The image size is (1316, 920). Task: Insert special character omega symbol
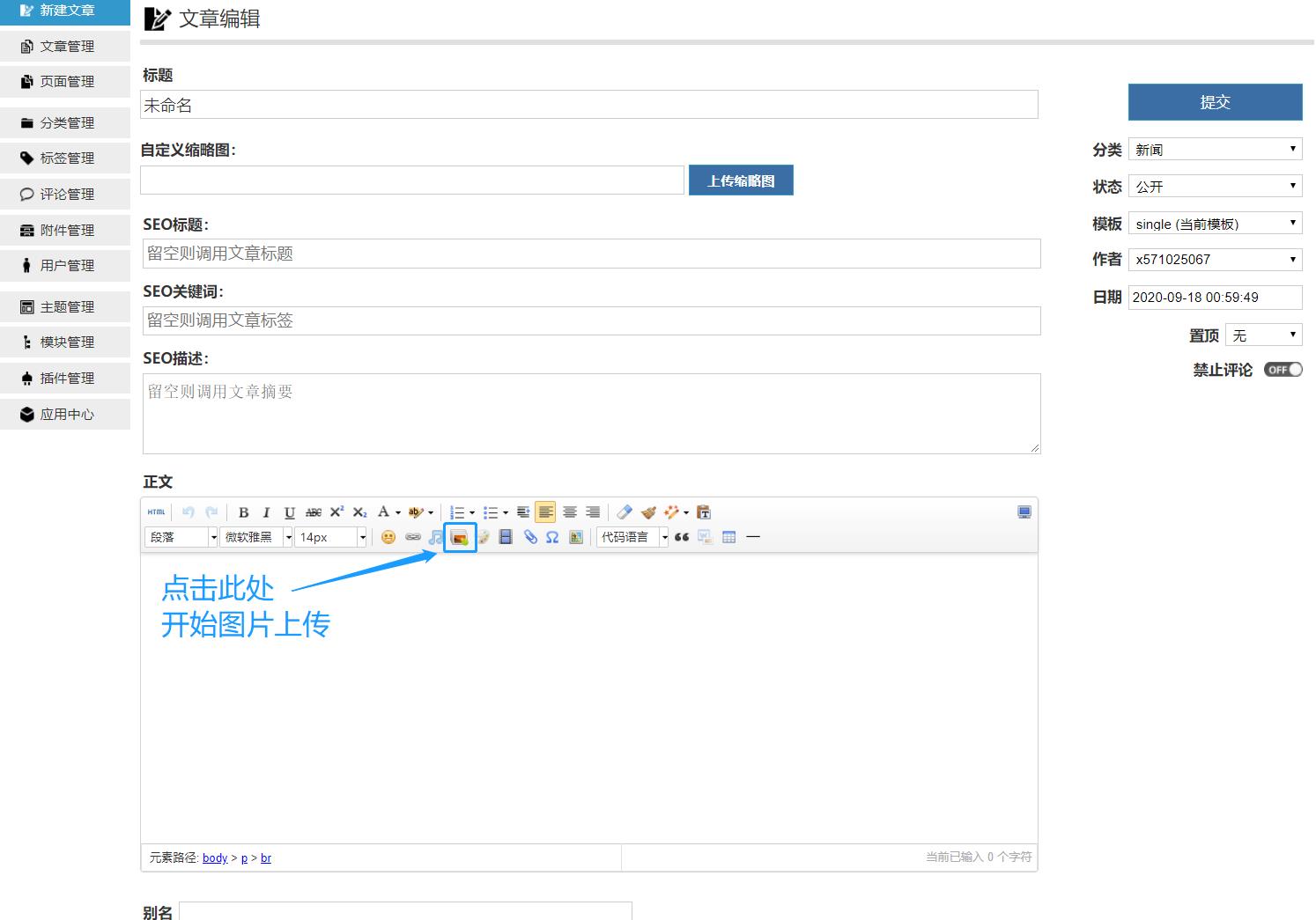click(x=552, y=537)
